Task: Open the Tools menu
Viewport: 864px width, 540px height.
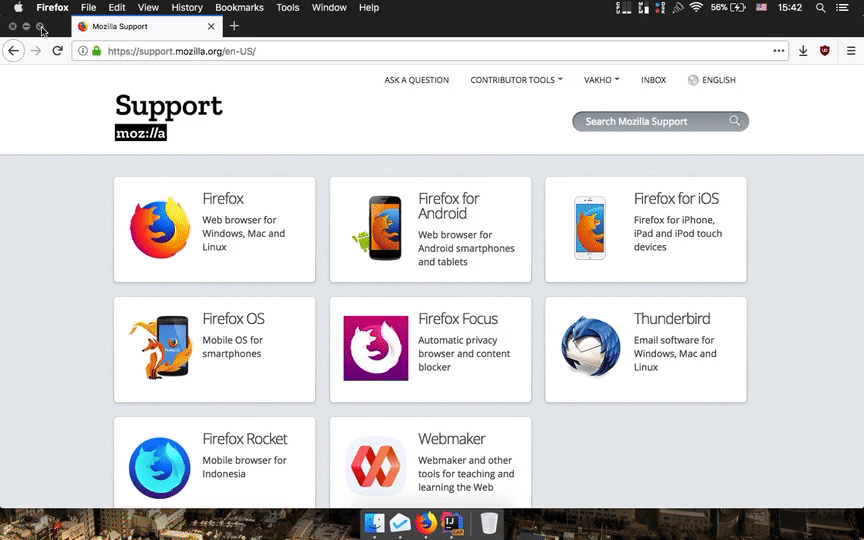Action: pos(288,8)
